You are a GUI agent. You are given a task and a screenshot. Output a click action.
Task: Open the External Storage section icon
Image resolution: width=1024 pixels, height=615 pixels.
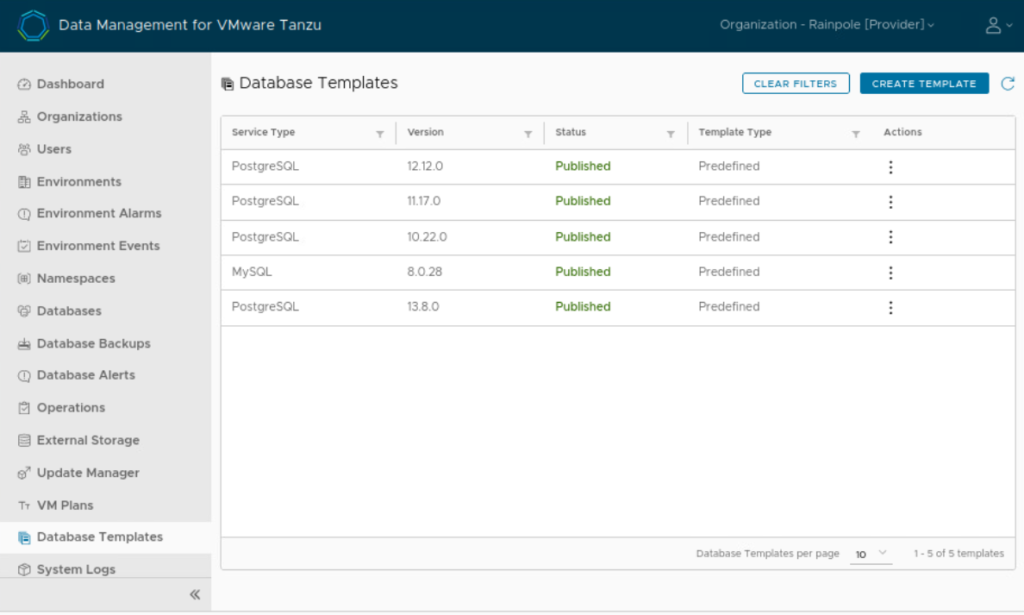click(x=22, y=440)
